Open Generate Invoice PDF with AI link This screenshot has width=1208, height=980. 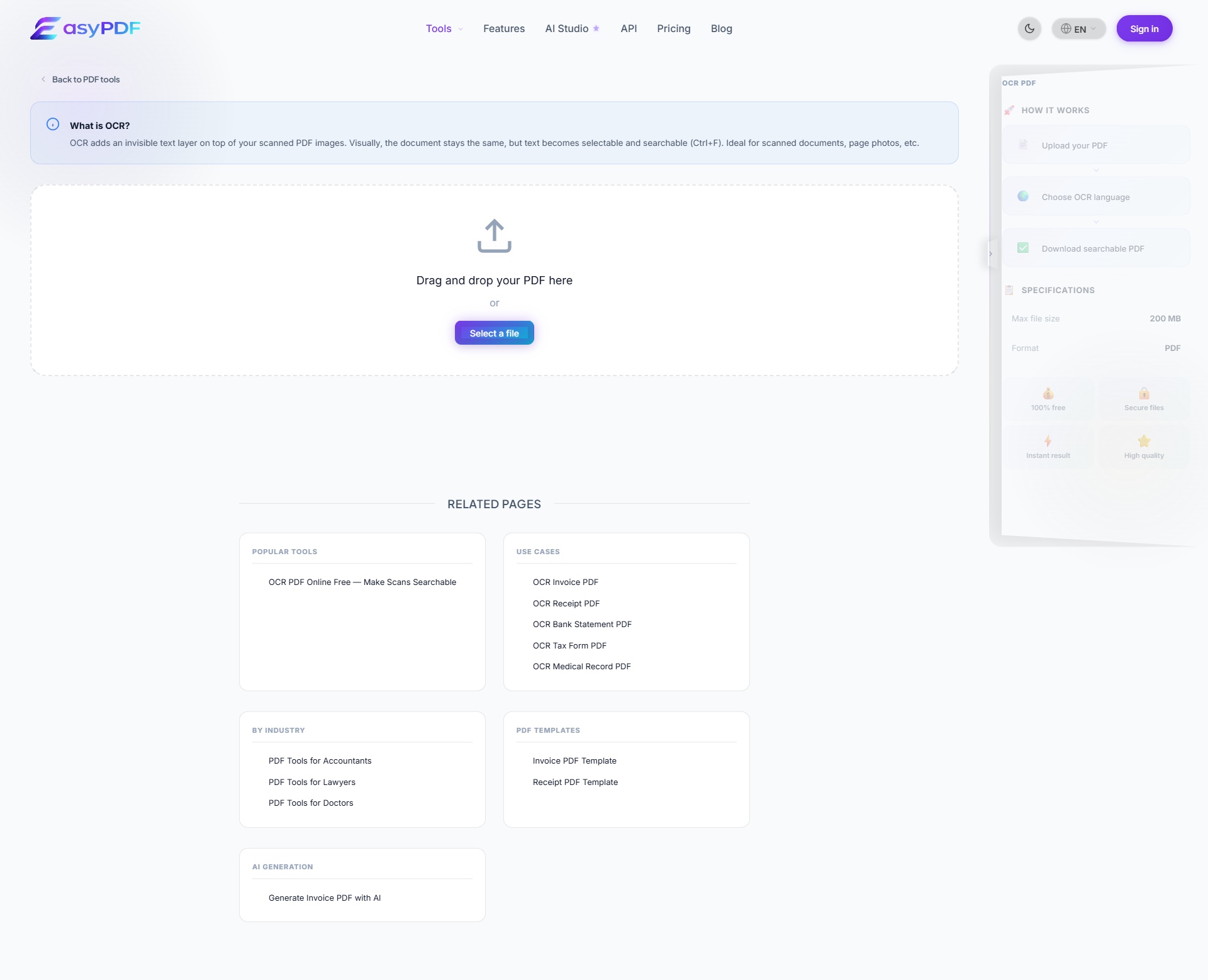[324, 898]
